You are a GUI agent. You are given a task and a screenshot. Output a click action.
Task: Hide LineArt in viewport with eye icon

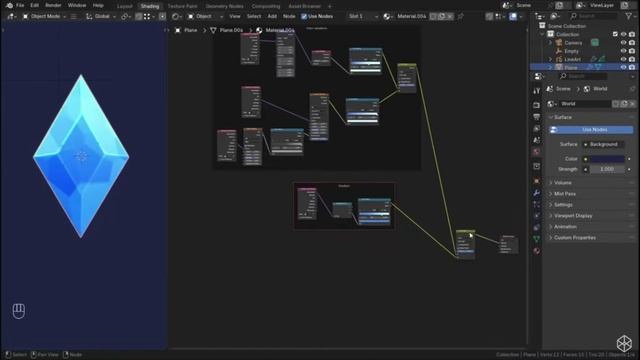click(623, 59)
